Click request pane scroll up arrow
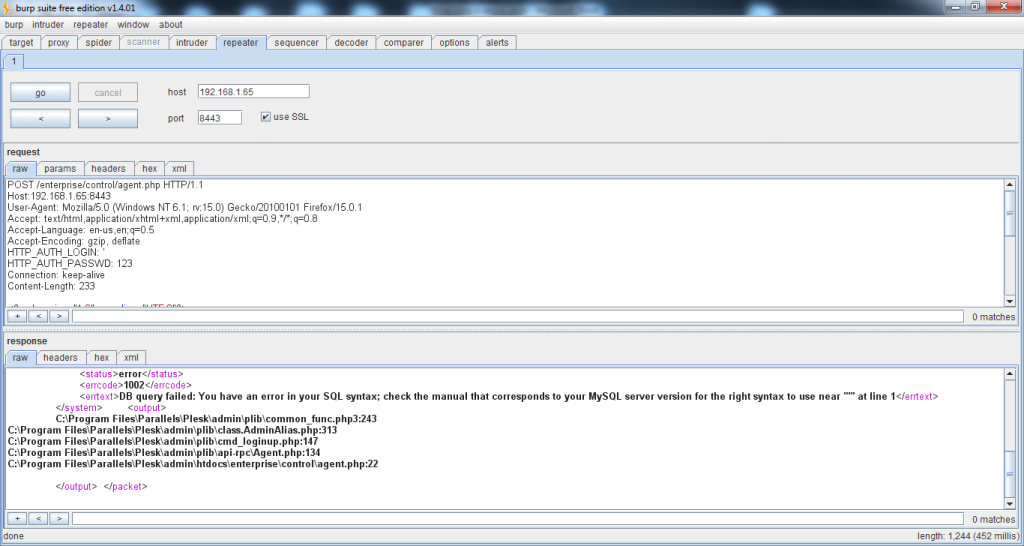 tap(1010, 185)
